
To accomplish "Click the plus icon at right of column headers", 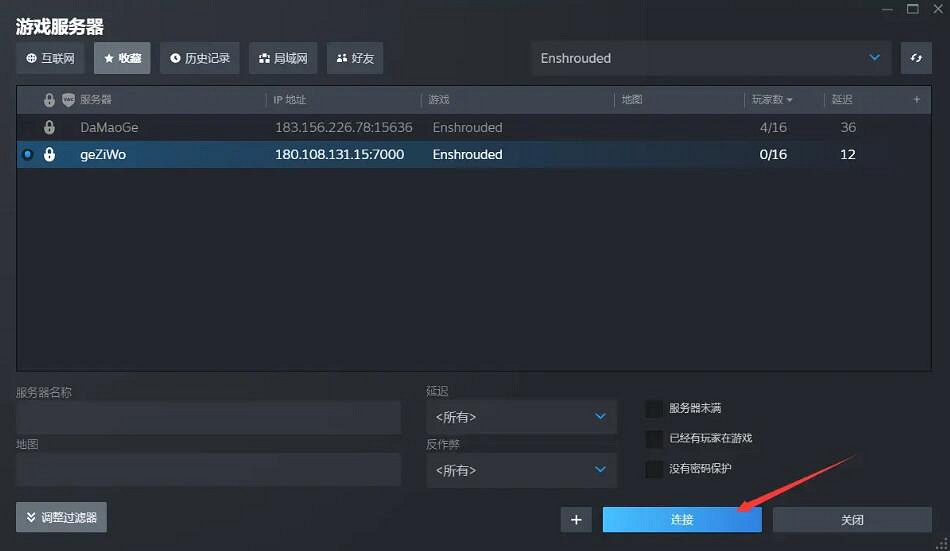I will point(916,100).
